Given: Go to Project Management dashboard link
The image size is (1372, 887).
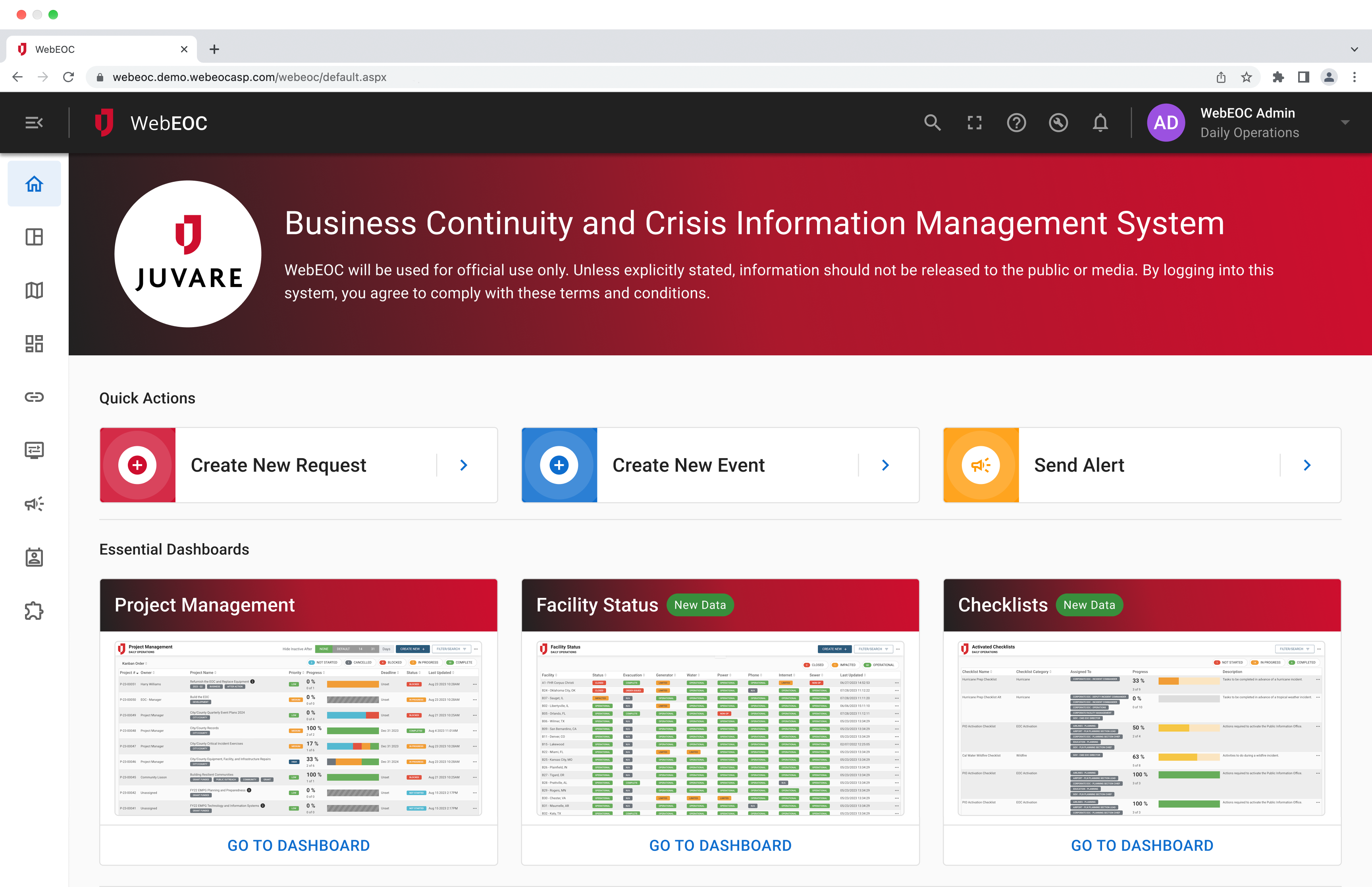Looking at the screenshot, I should (298, 845).
